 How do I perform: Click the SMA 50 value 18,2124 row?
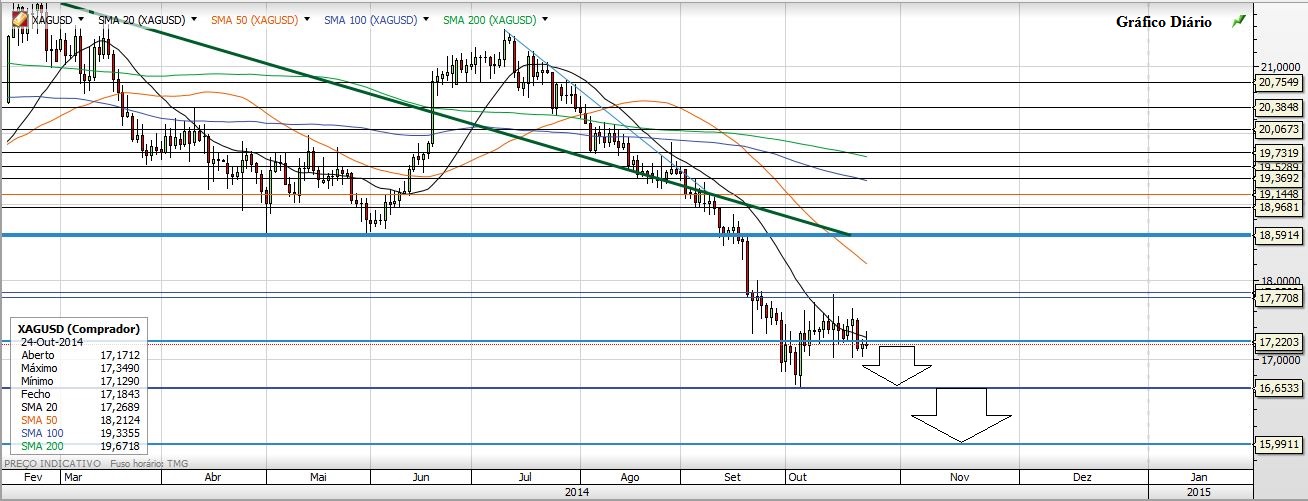[x=80, y=419]
